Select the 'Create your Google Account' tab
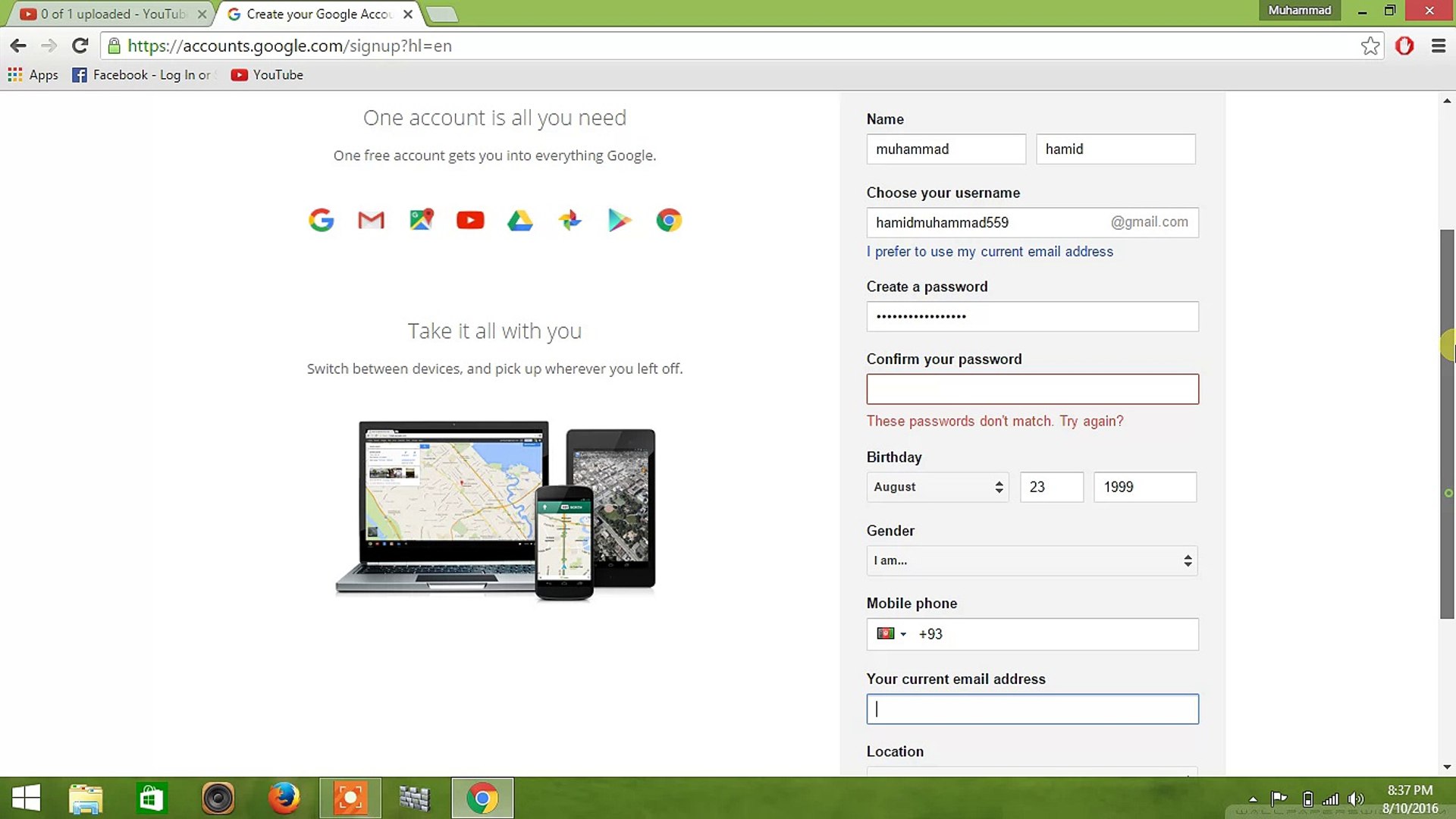The height and width of the screenshot is (819, 1456). pos(311,14)
